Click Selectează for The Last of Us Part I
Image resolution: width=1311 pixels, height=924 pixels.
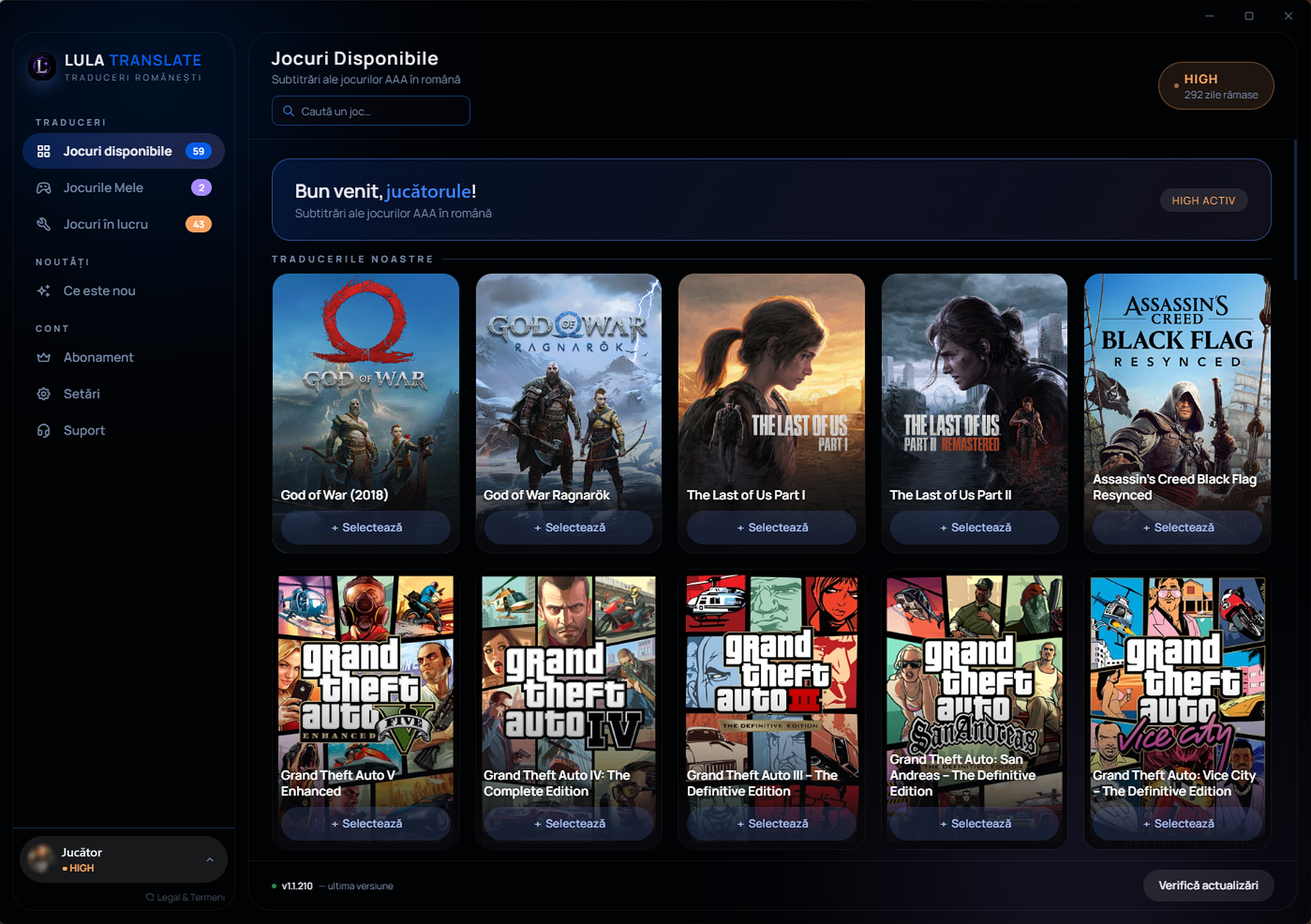click(x=772, y=528)
